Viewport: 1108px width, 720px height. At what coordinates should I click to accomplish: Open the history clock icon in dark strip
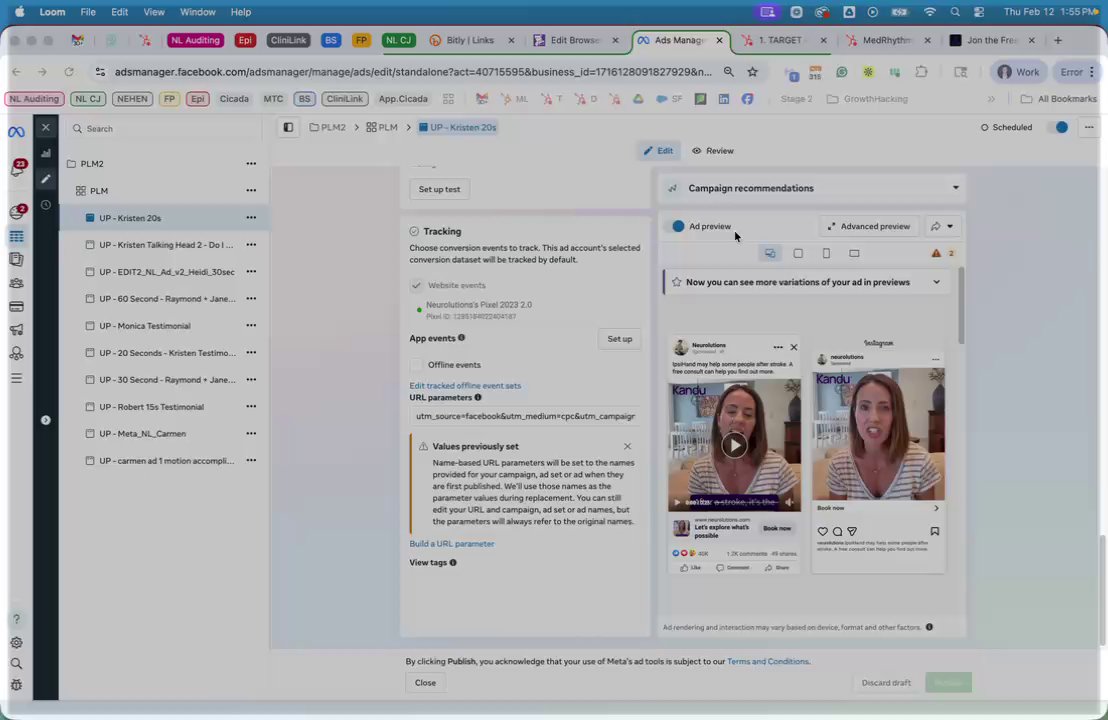pos(46,205)
